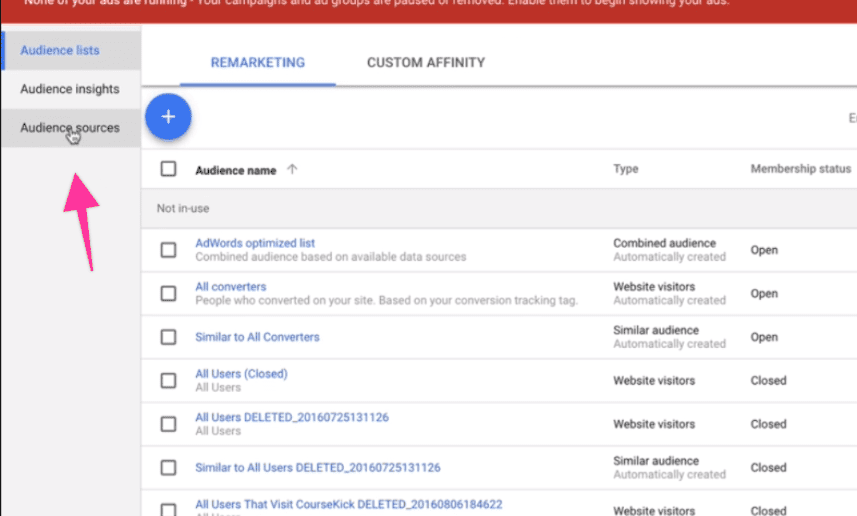Click the Type column header
857x516 pixels.
tap(626, 169)
